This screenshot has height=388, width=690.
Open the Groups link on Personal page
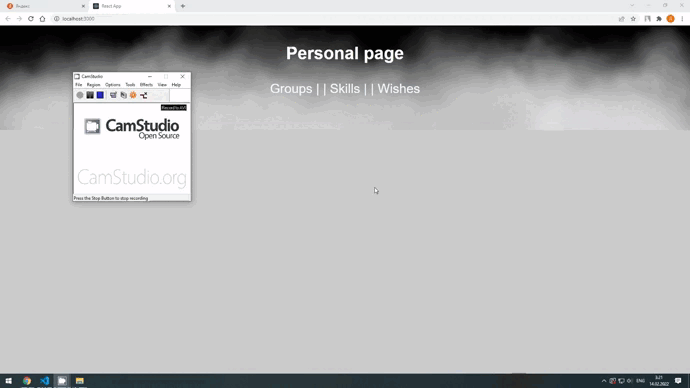click(x=291, y=89)
